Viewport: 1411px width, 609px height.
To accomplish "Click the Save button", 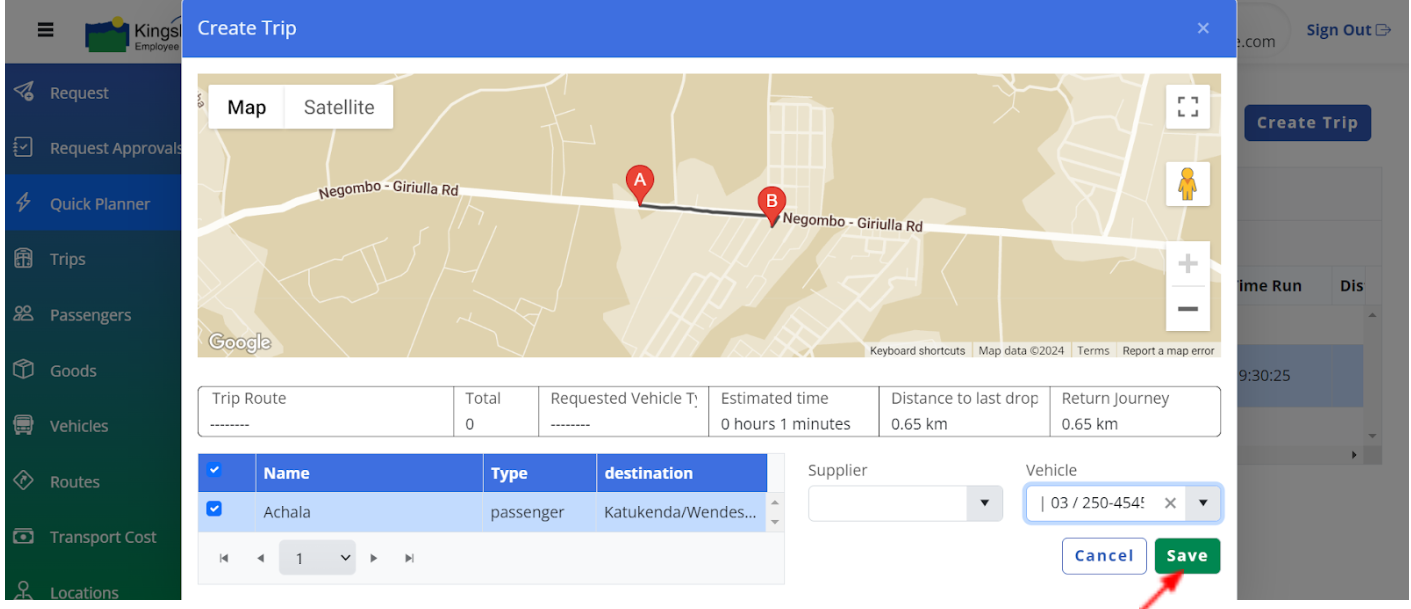I will point(1187,556).
